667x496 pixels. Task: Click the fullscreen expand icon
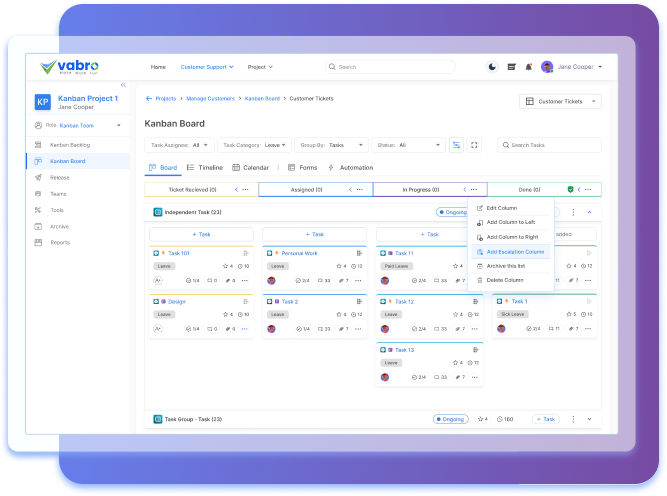click(474, 145)
